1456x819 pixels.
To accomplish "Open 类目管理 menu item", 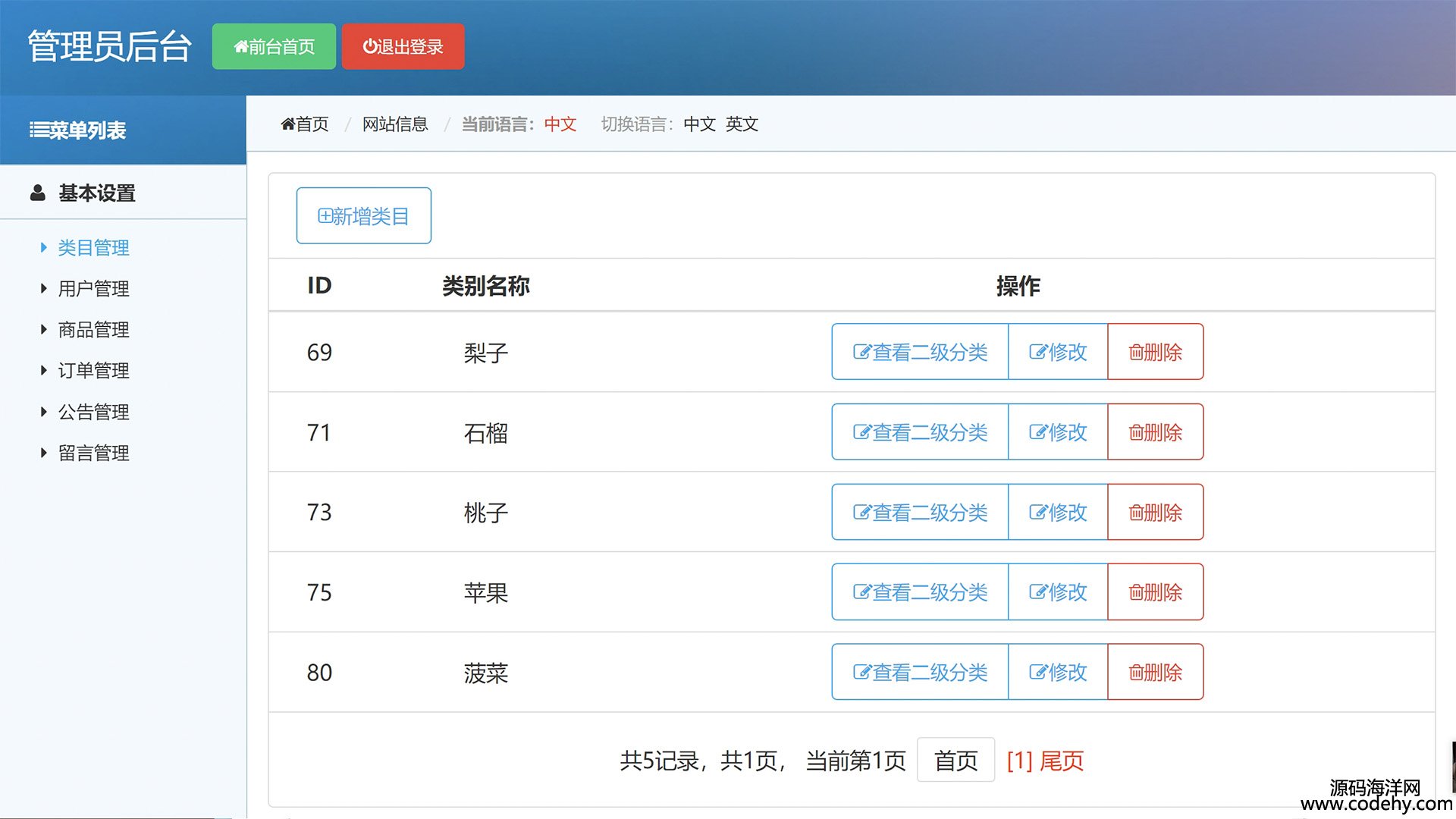I will pyautogui.click(x=93, y=247).
